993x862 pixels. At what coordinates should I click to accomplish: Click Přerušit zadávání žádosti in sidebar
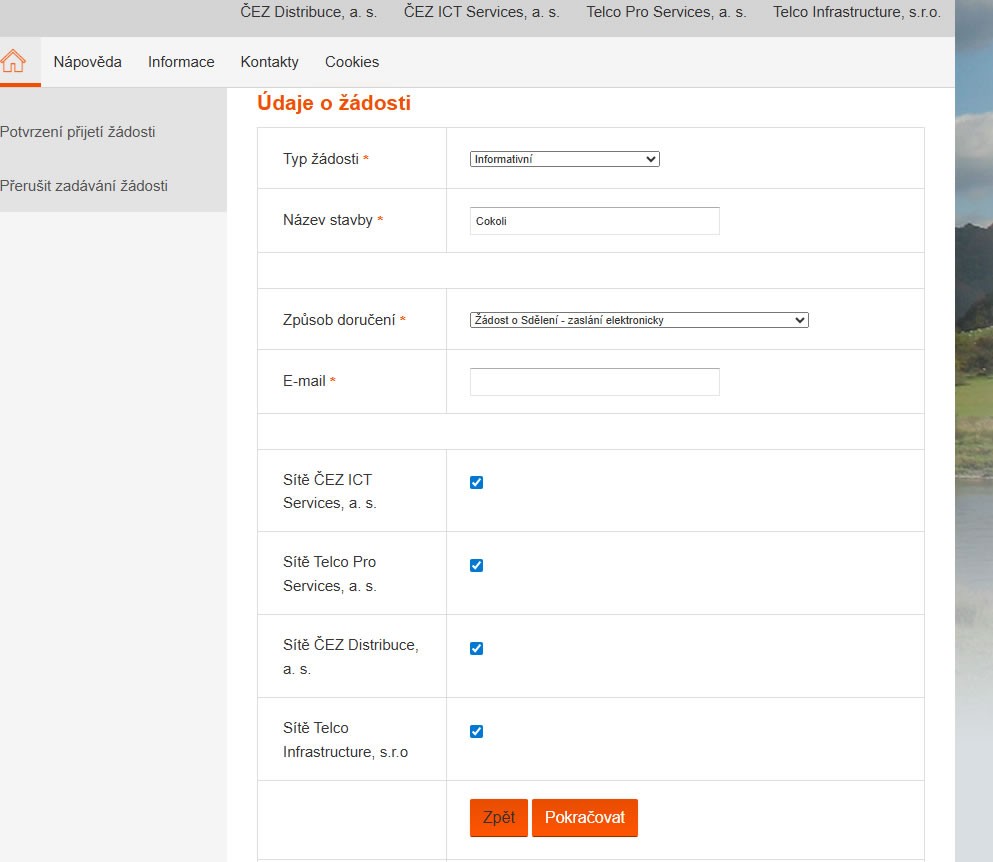click(84, 186)
